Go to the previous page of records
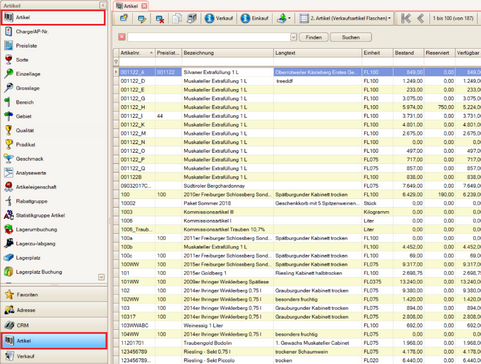Image resolution: width=481 pixels, height=364 pixels. click(421, 18)
